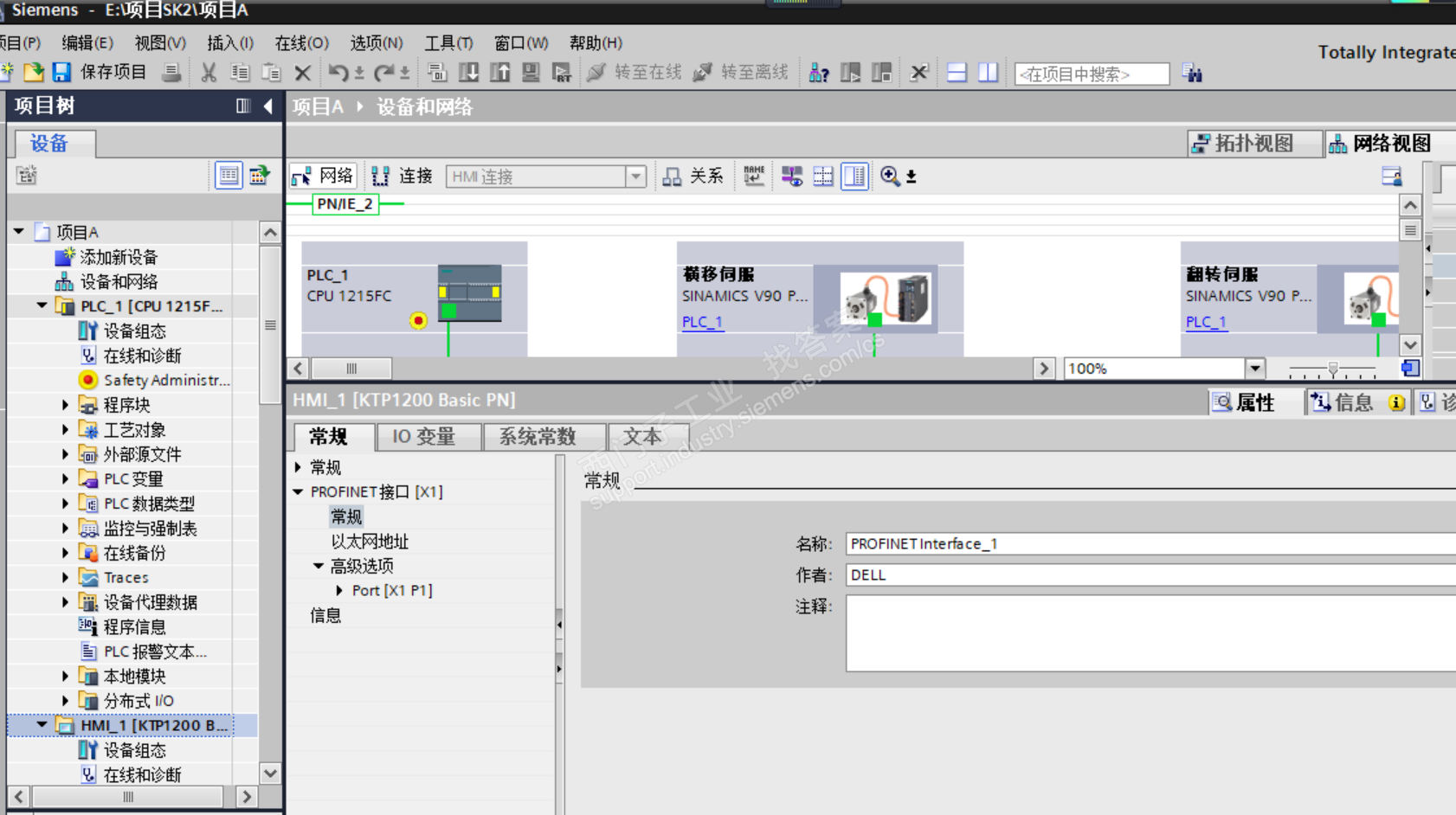Click the PLC_1 link under 横移伺服
This screenshot has height=815, width=1456.
(x=702, y=322)
